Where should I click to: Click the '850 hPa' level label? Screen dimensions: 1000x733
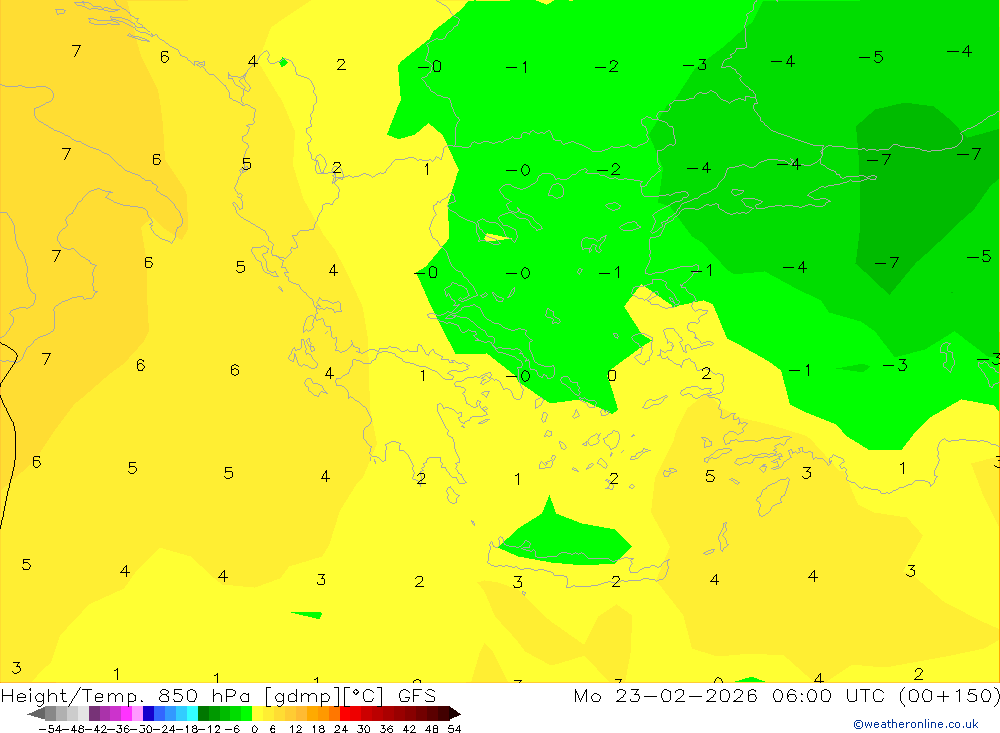[205, 695]
